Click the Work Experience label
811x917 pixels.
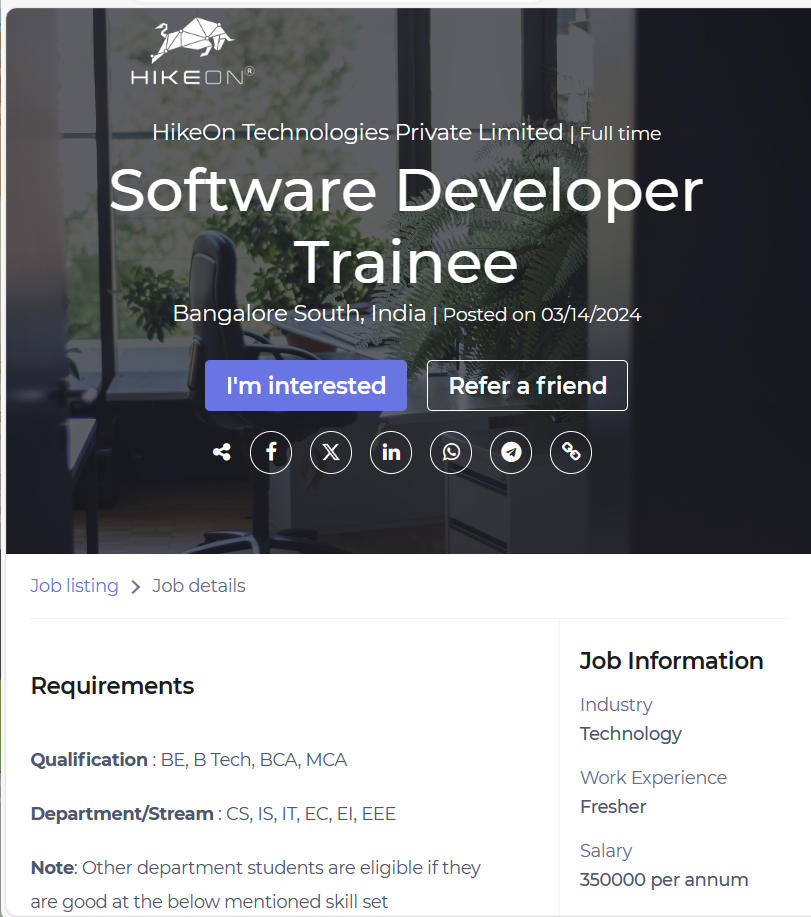pos(653,778)
